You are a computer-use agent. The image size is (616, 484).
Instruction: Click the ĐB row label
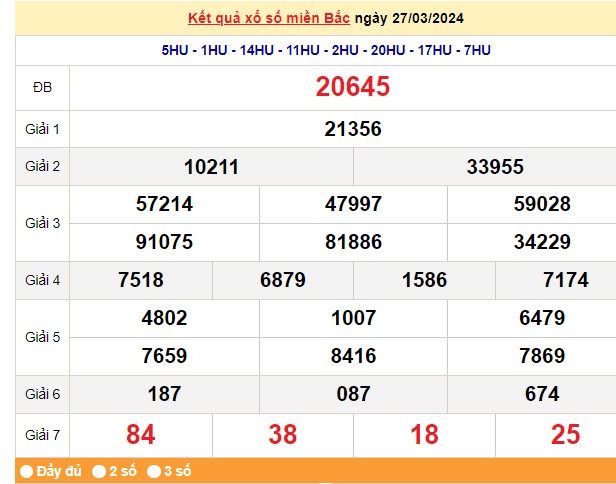click(x=42, y=88)
